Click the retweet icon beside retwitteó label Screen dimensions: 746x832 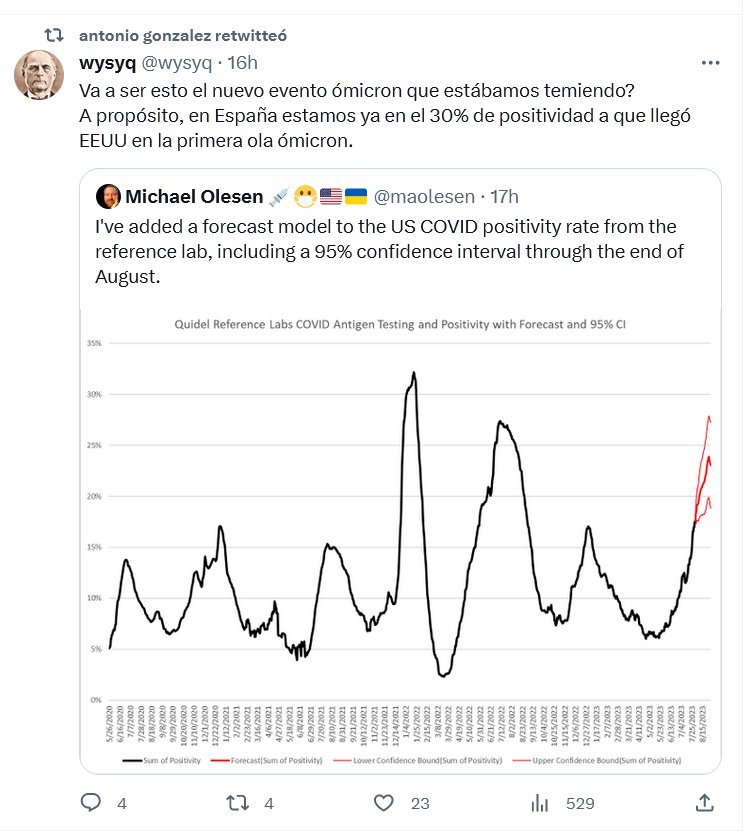pyautogui.click(x=59, y=35)
